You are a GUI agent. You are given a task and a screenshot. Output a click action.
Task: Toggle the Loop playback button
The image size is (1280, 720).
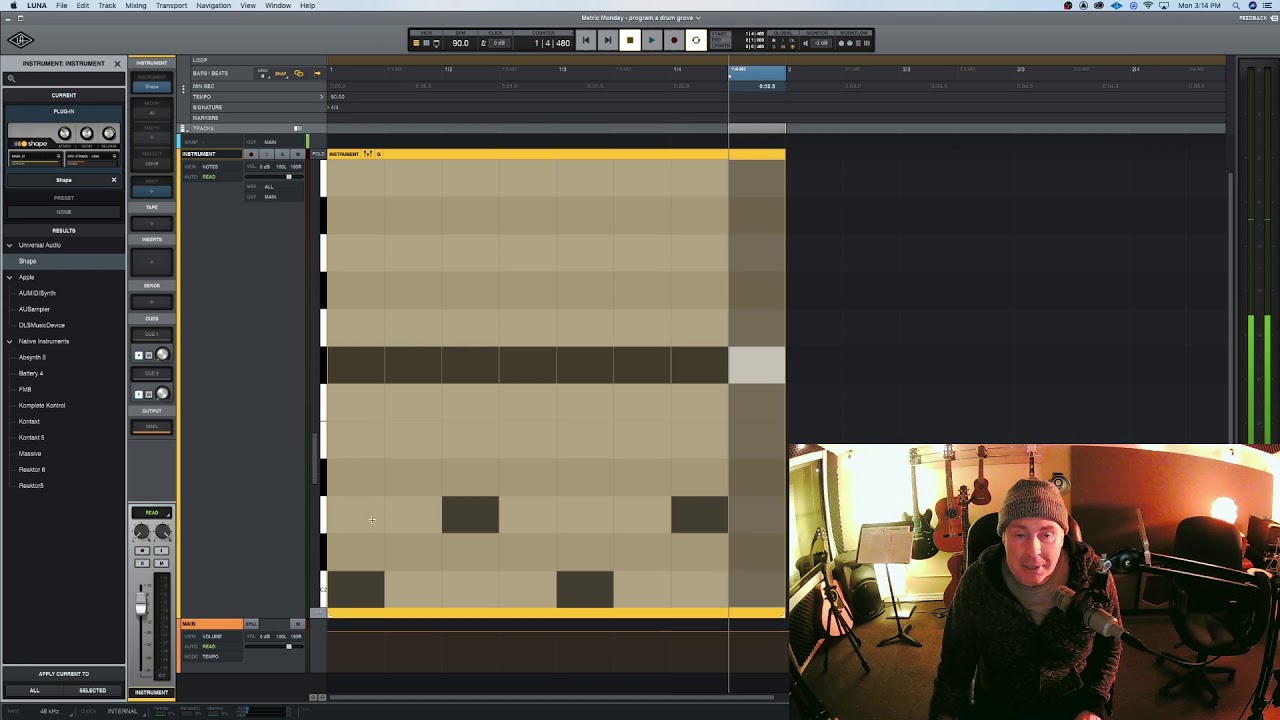[x=696, y=41]
